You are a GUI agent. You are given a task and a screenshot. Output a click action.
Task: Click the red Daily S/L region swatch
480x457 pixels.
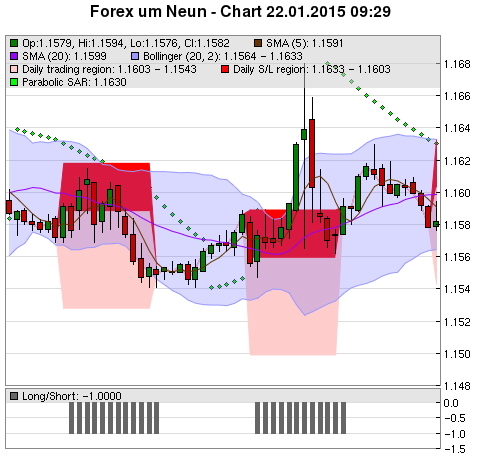pyautogui.click(x=225, y=69)
